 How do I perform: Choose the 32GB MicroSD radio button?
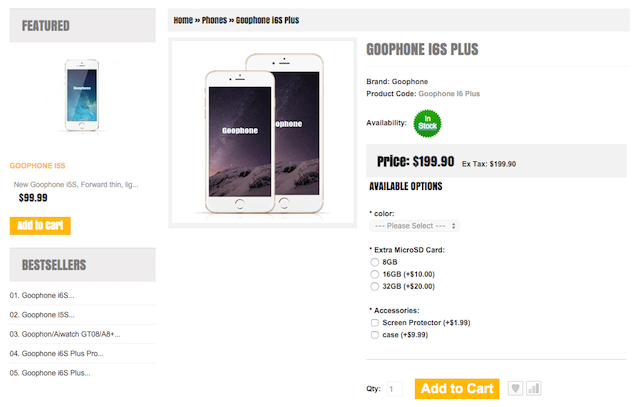(374, 287)
